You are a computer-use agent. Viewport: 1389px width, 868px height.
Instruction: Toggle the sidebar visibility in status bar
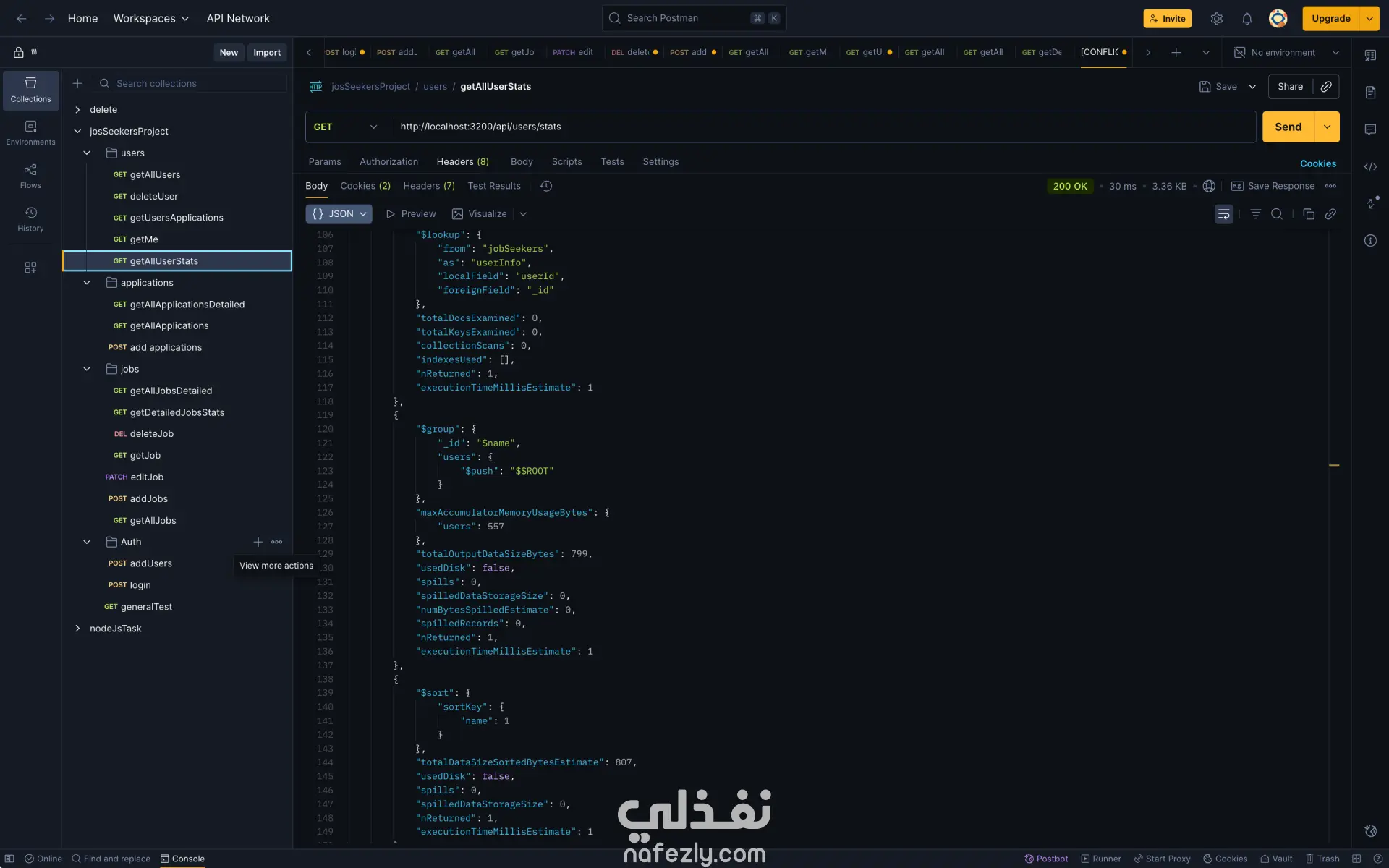click(x=9, y=859)
